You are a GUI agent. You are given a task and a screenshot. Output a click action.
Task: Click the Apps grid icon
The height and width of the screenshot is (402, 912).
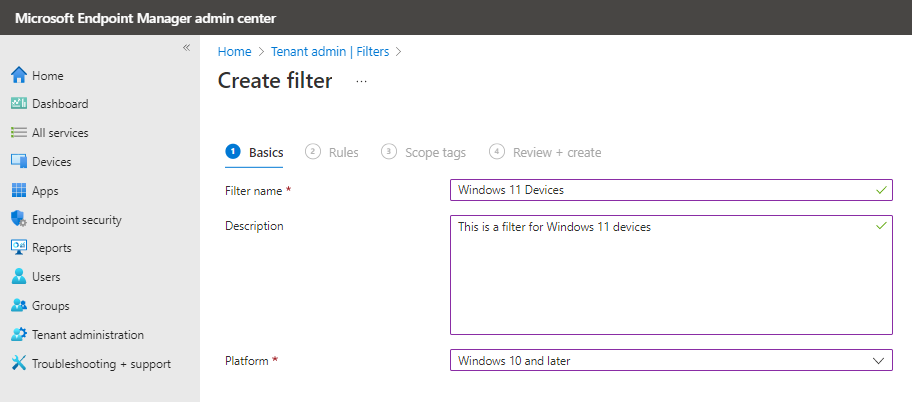19,190
